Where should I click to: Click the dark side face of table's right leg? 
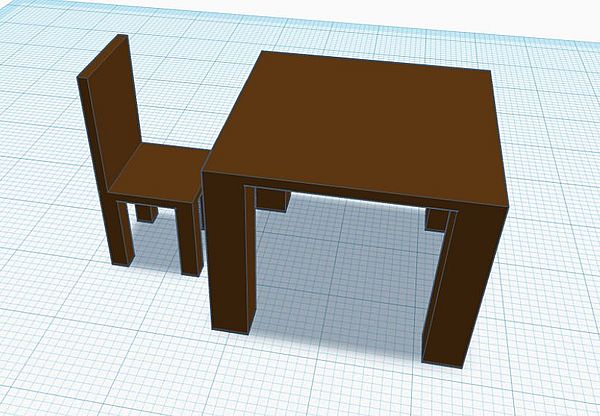point(478,290)
